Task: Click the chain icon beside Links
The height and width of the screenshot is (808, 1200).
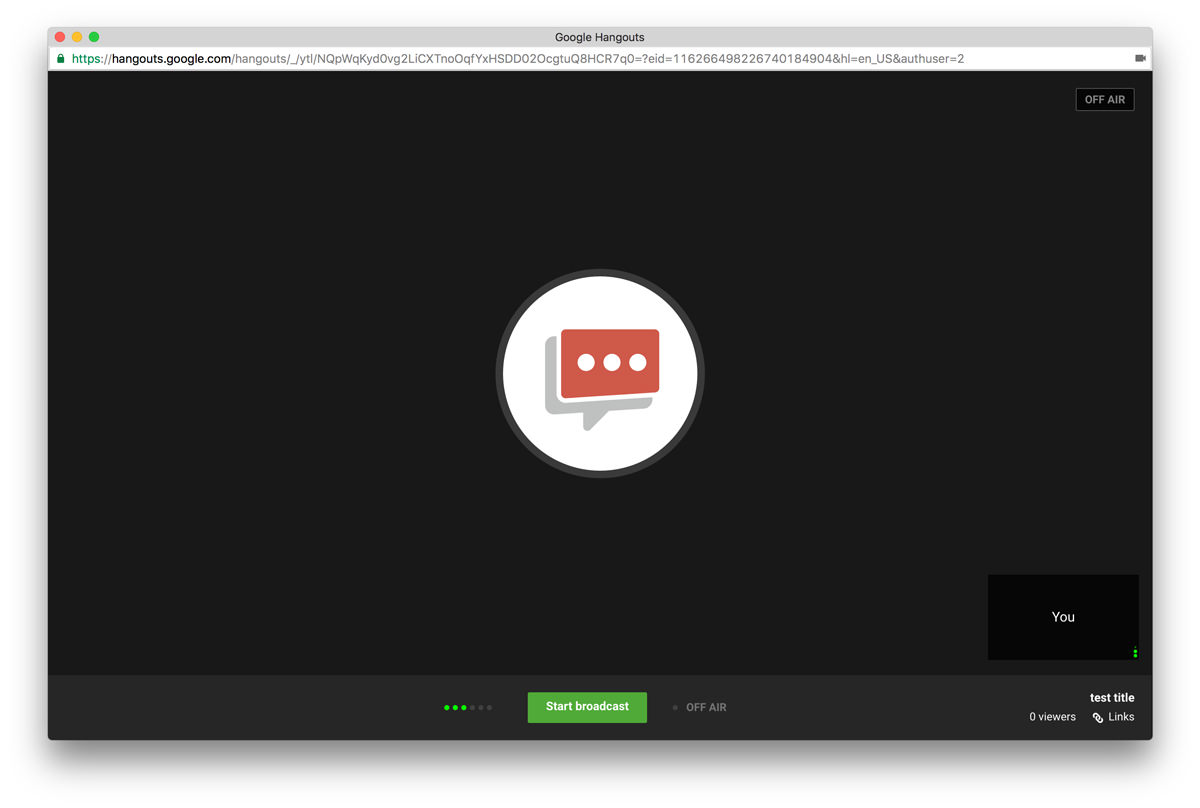Action: click(x=1097, y=717)
